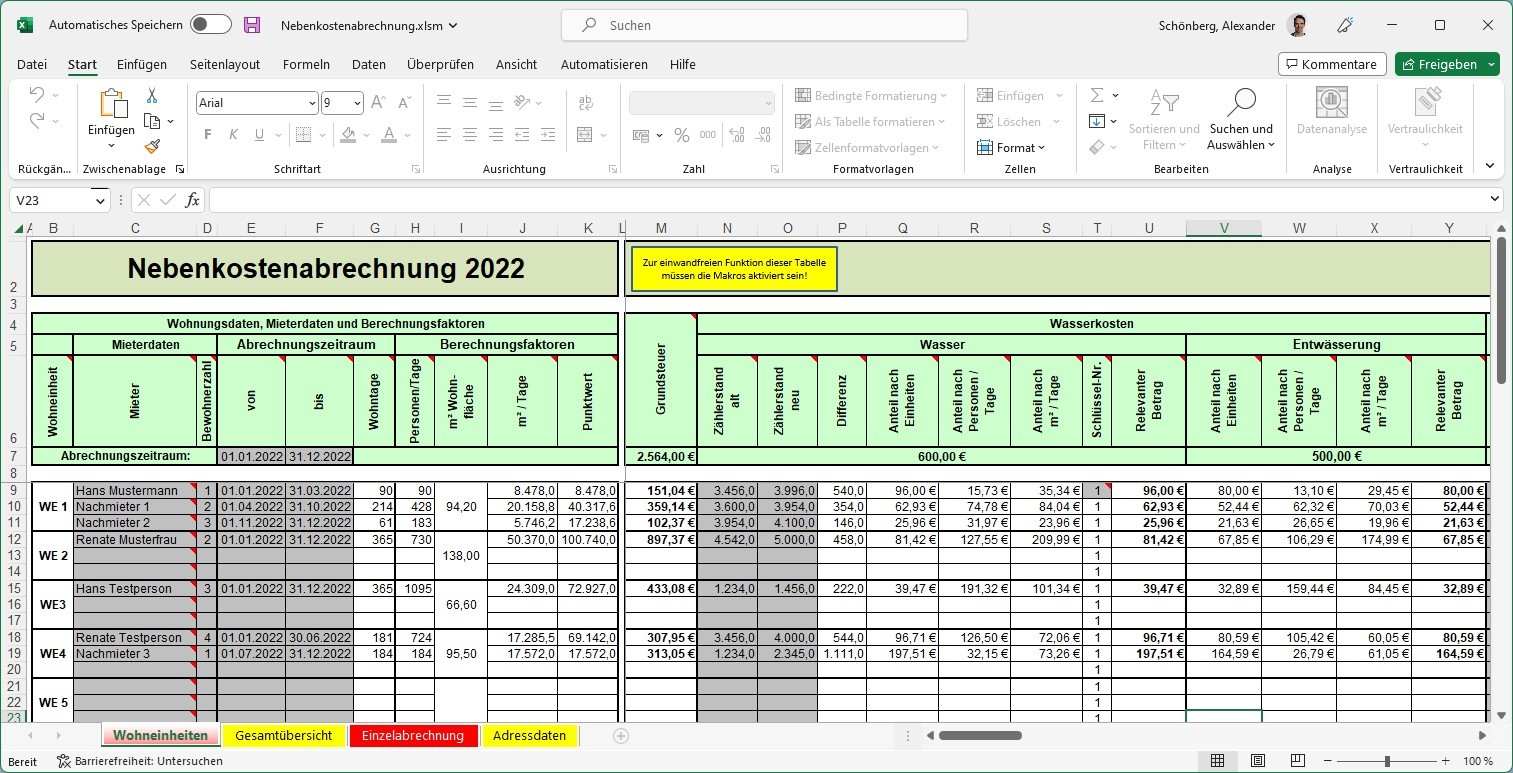Toggle underline formatting on
Screen dimensions: 1513x773
(260, 134)
